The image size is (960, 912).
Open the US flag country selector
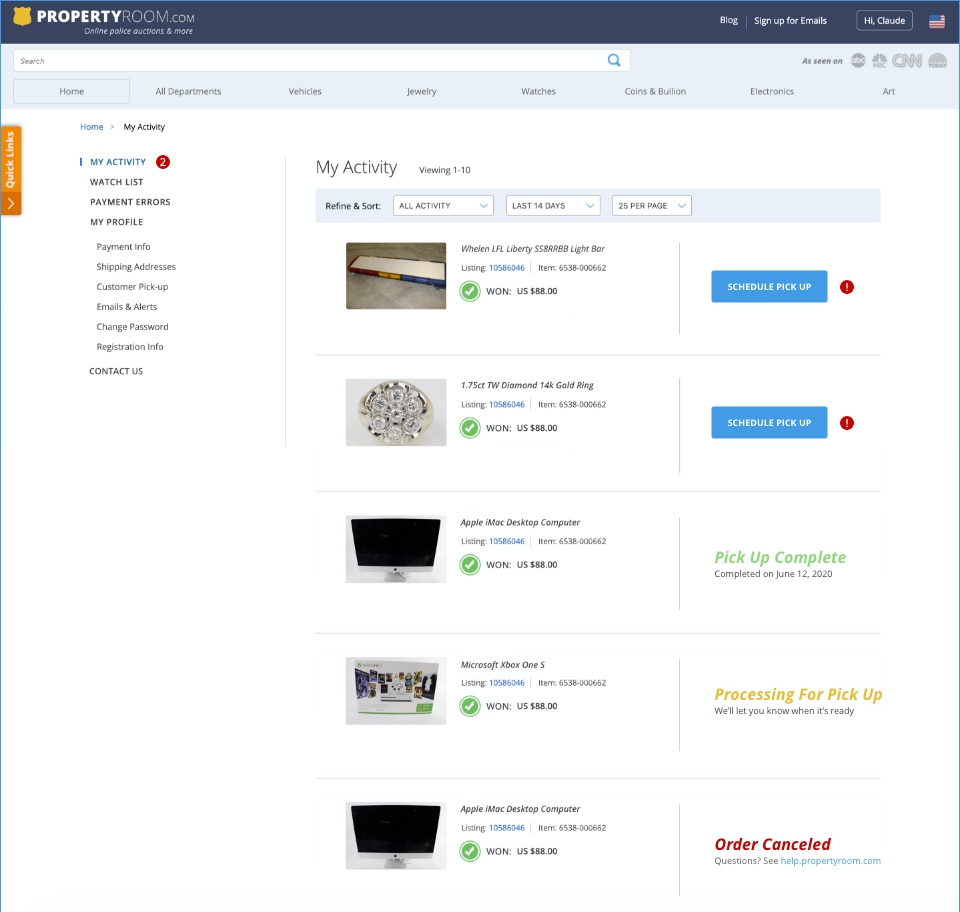click(937, 21)
